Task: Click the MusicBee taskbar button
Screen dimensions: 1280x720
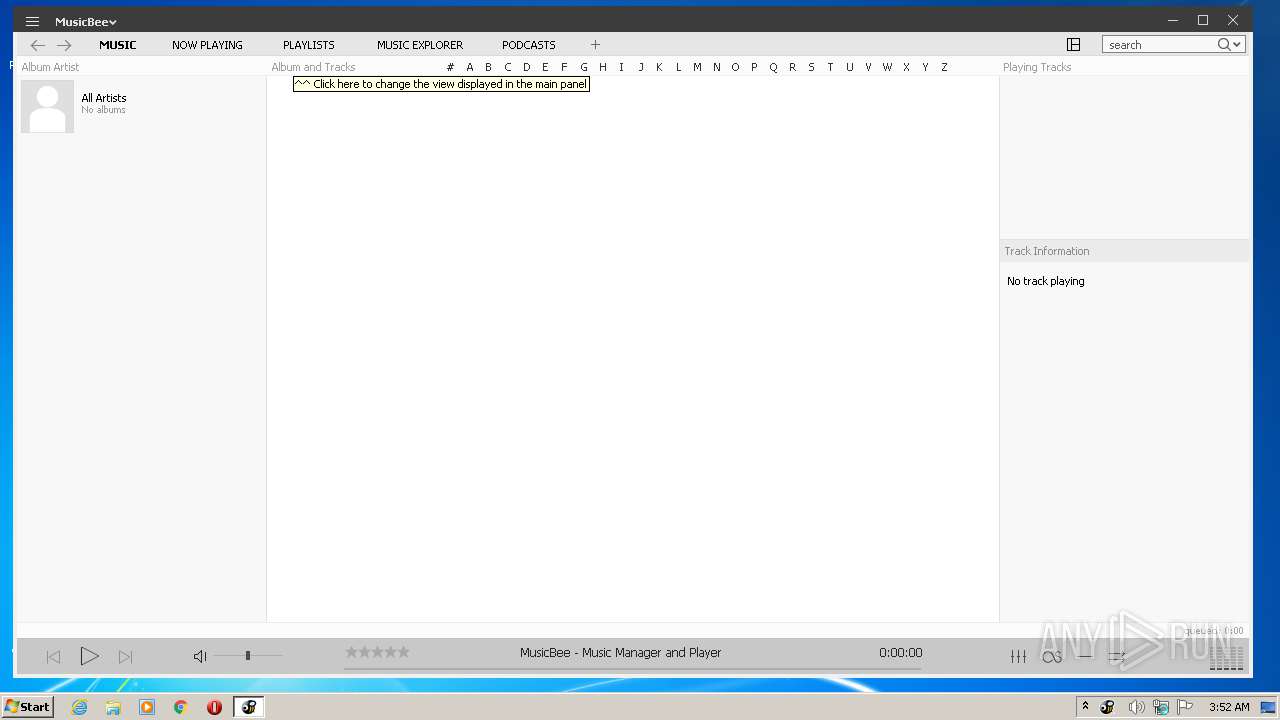Action: coord(248,707)
